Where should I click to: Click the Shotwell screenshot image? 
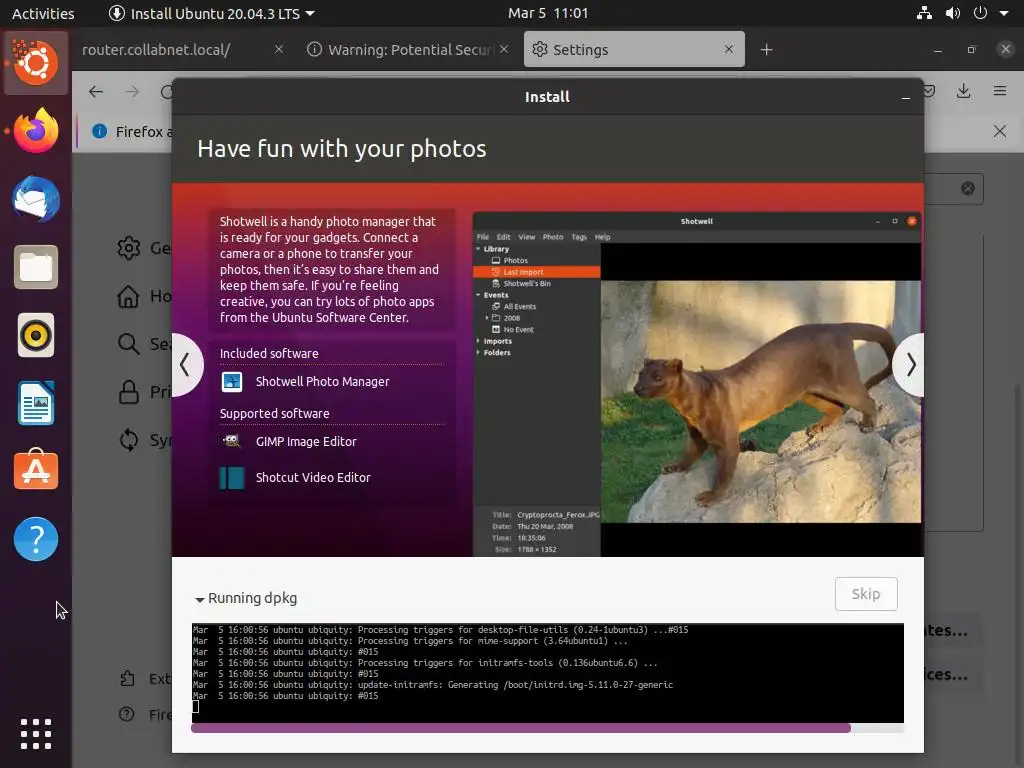click(x=697, y=384)
